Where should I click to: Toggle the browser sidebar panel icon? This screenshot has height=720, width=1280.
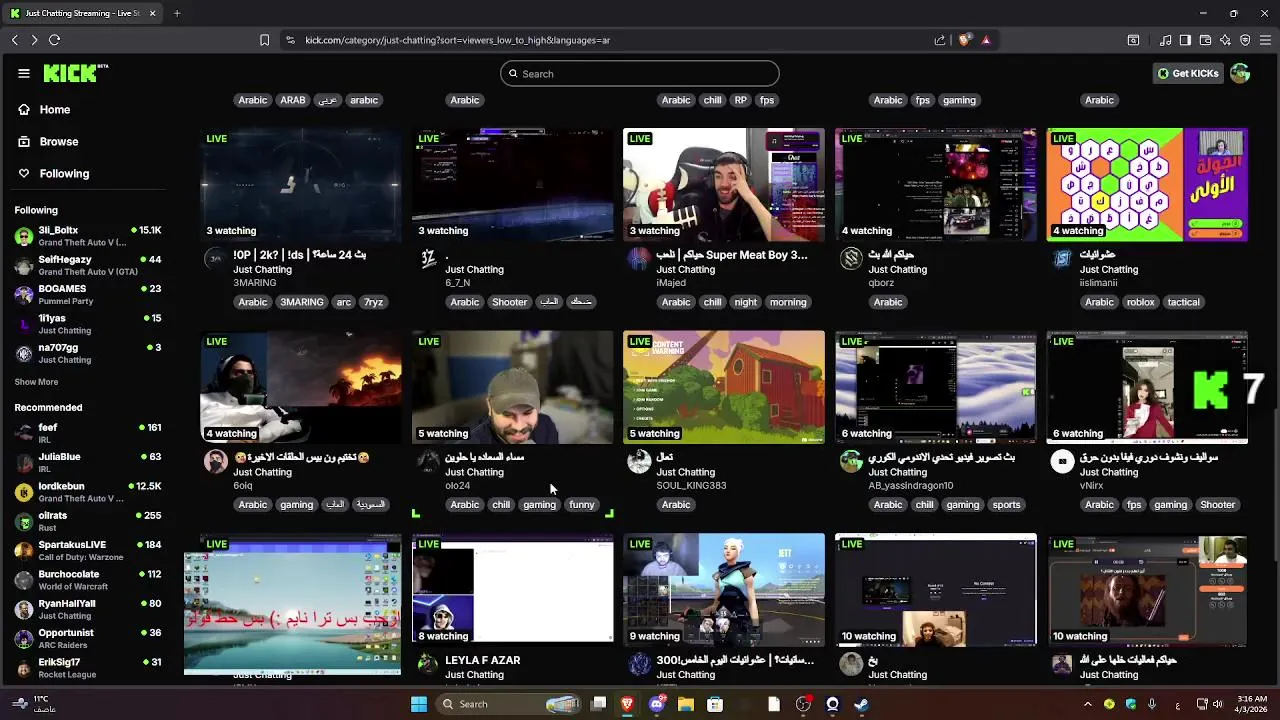pyautogui.click(x=1185, y=40)
